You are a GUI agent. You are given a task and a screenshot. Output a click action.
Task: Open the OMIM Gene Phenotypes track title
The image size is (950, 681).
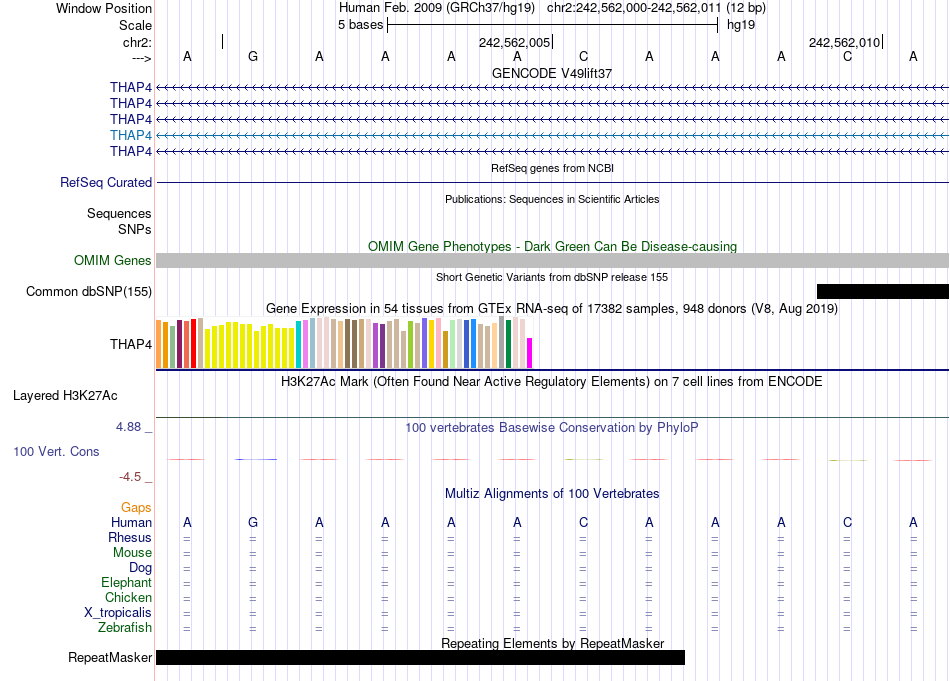(x=552, y=247)
